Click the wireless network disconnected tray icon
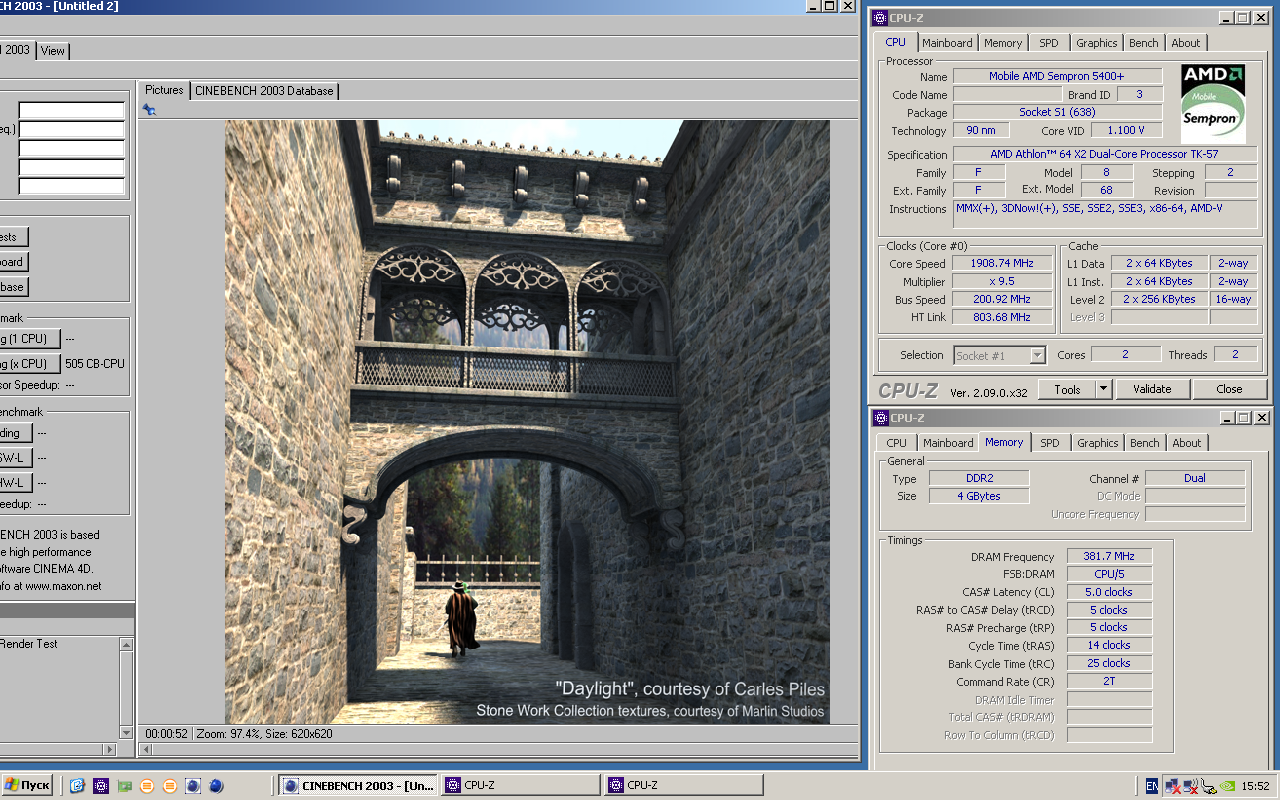The height and width of the screenshot is (800, 1280). tap(1190, 786)
